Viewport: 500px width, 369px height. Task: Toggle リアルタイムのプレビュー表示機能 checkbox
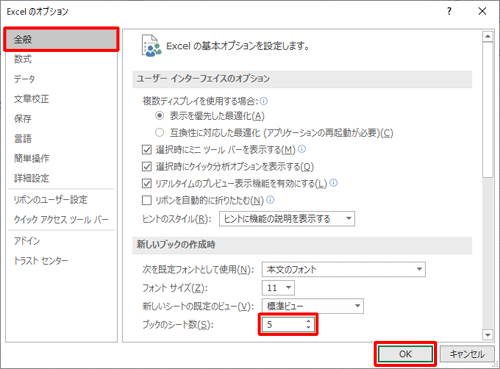147,183
